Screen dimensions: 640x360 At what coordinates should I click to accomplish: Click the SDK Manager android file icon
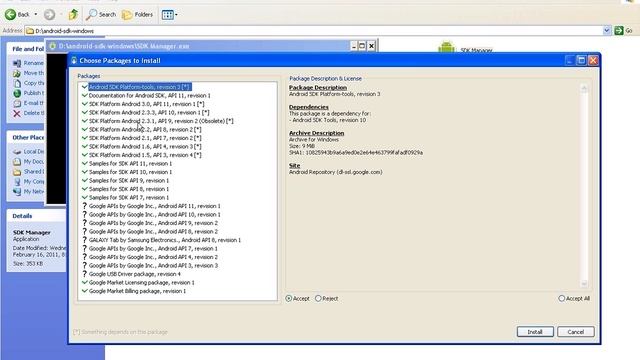tap(446, 47)
